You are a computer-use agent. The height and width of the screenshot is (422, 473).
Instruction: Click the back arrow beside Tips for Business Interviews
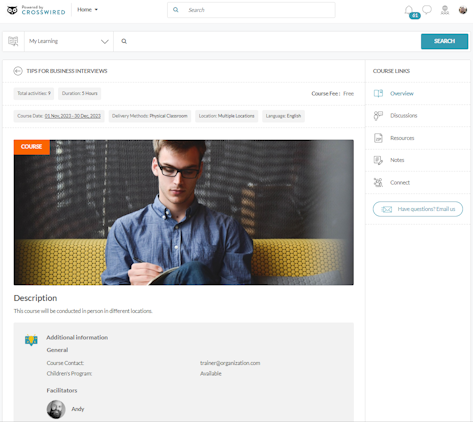tap(18, 71)
